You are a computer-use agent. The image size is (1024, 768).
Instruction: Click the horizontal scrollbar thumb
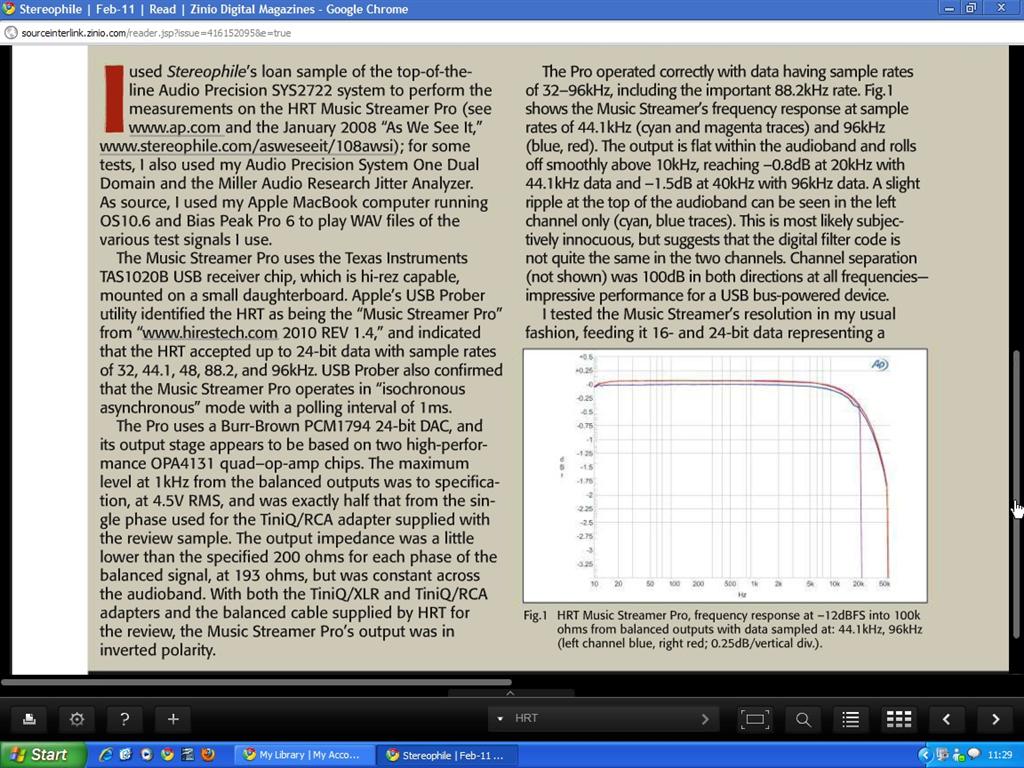[257, 682]
